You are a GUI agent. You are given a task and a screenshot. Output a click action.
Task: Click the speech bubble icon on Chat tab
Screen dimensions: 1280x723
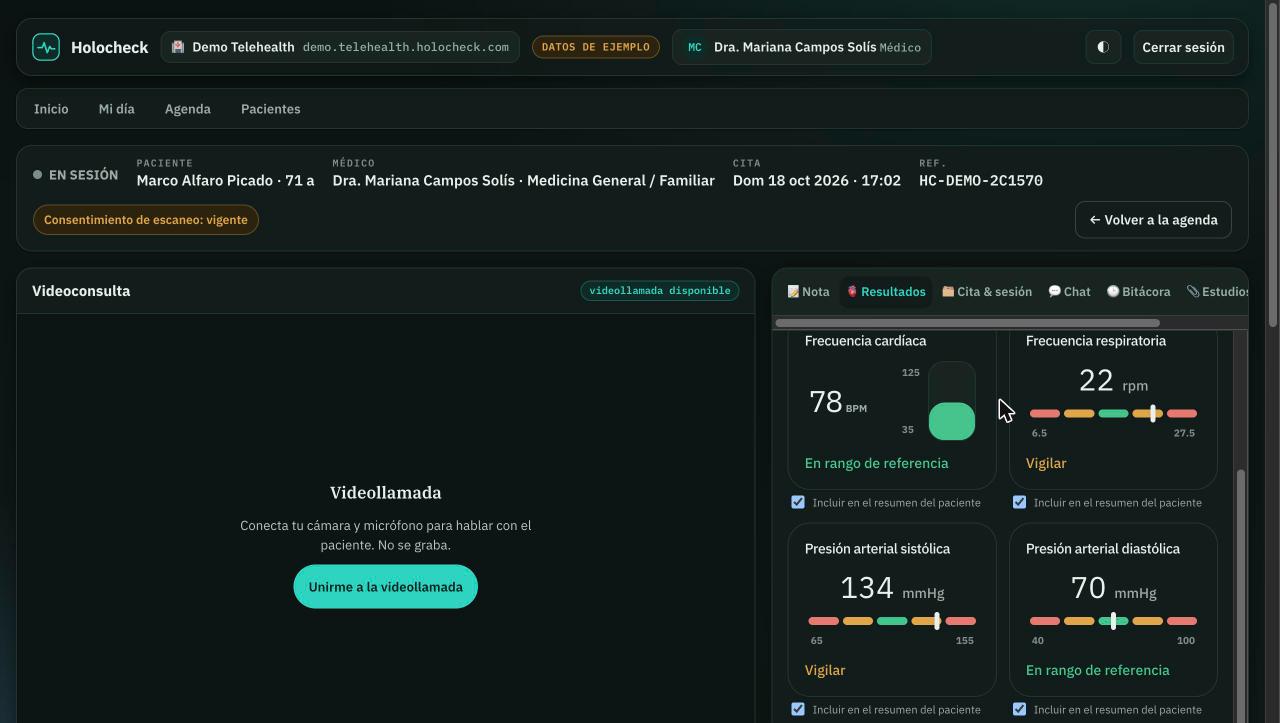(1054, 292)
